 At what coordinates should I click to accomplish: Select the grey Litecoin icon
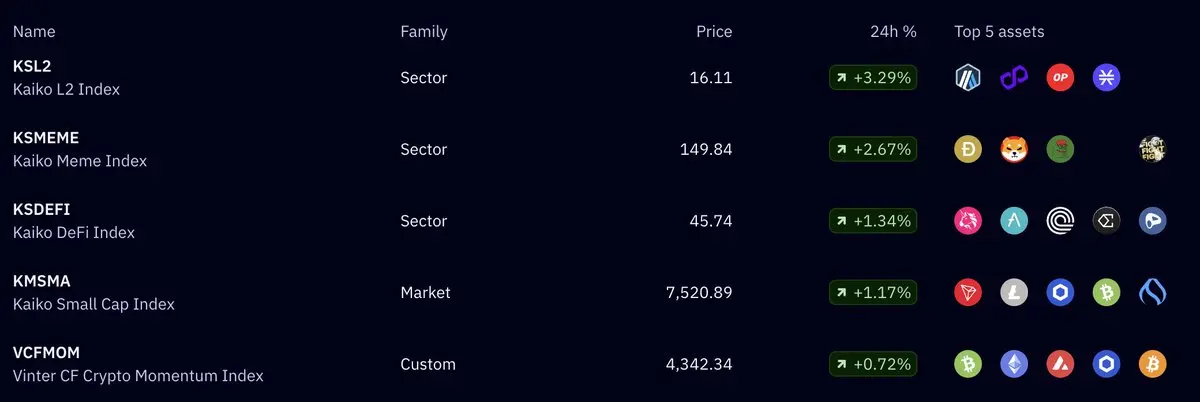(x=1014, y=293)
